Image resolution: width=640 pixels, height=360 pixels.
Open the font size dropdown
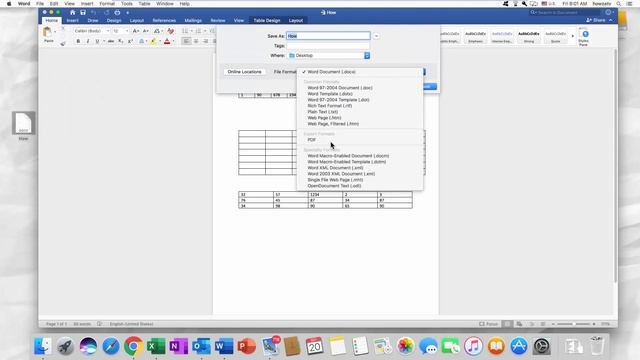click(127, 31)
